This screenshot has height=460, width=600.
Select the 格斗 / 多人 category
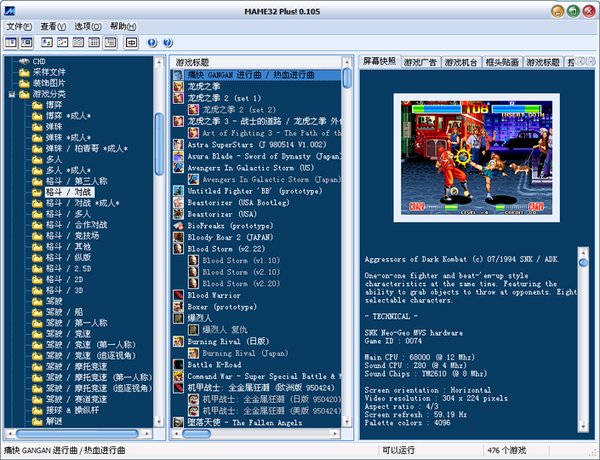pos(68,214)
